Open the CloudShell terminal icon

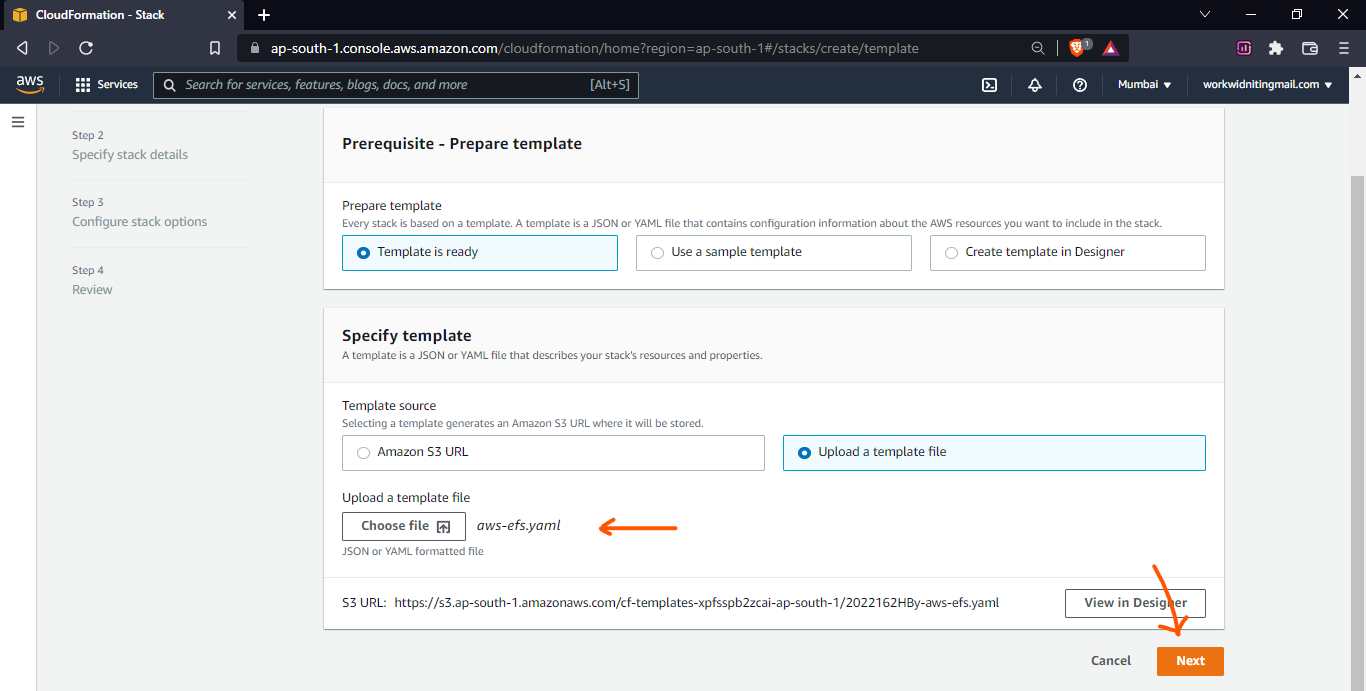pyautogui.click(x=989, y=85)
